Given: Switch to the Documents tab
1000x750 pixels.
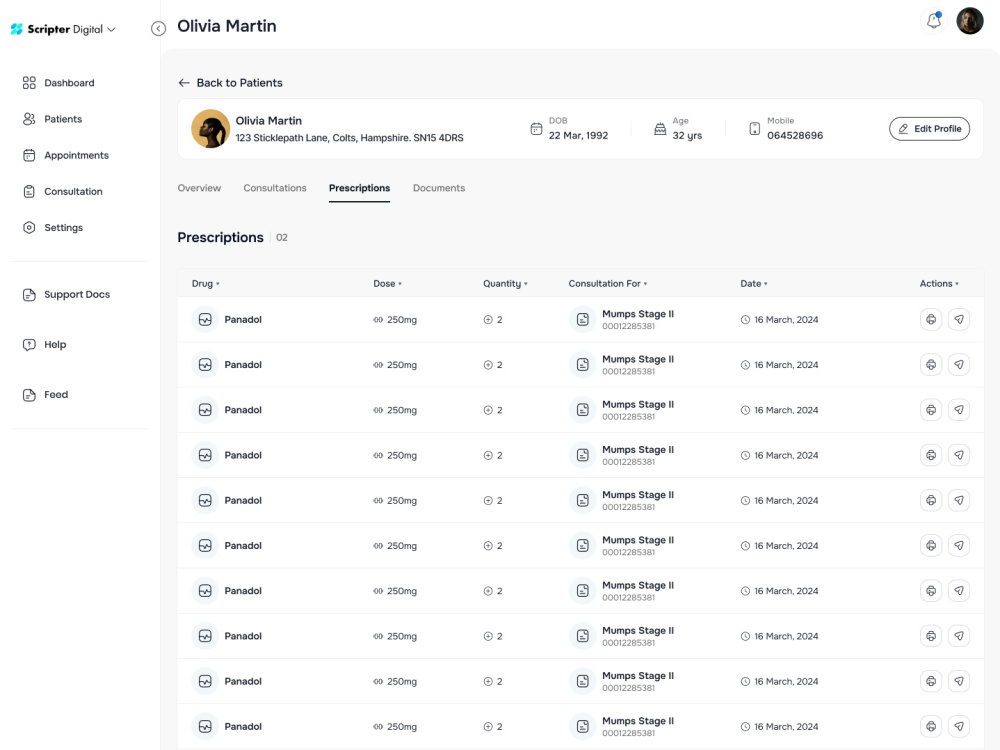Looking at the screenshot, I should point(439,188).
